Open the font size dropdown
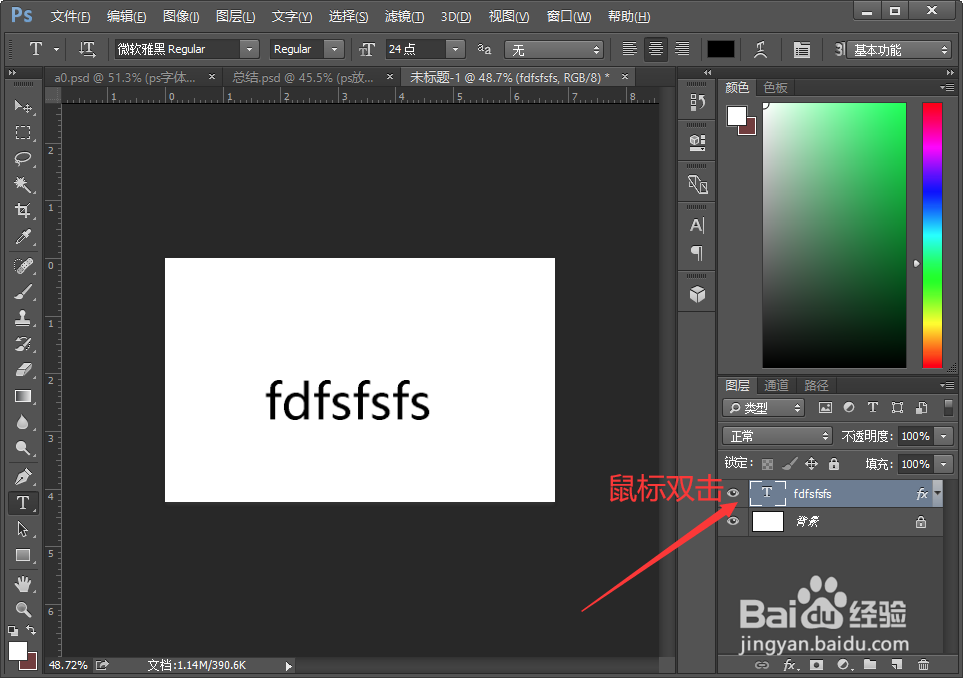The image size is (963, 678). click(455, 48)
